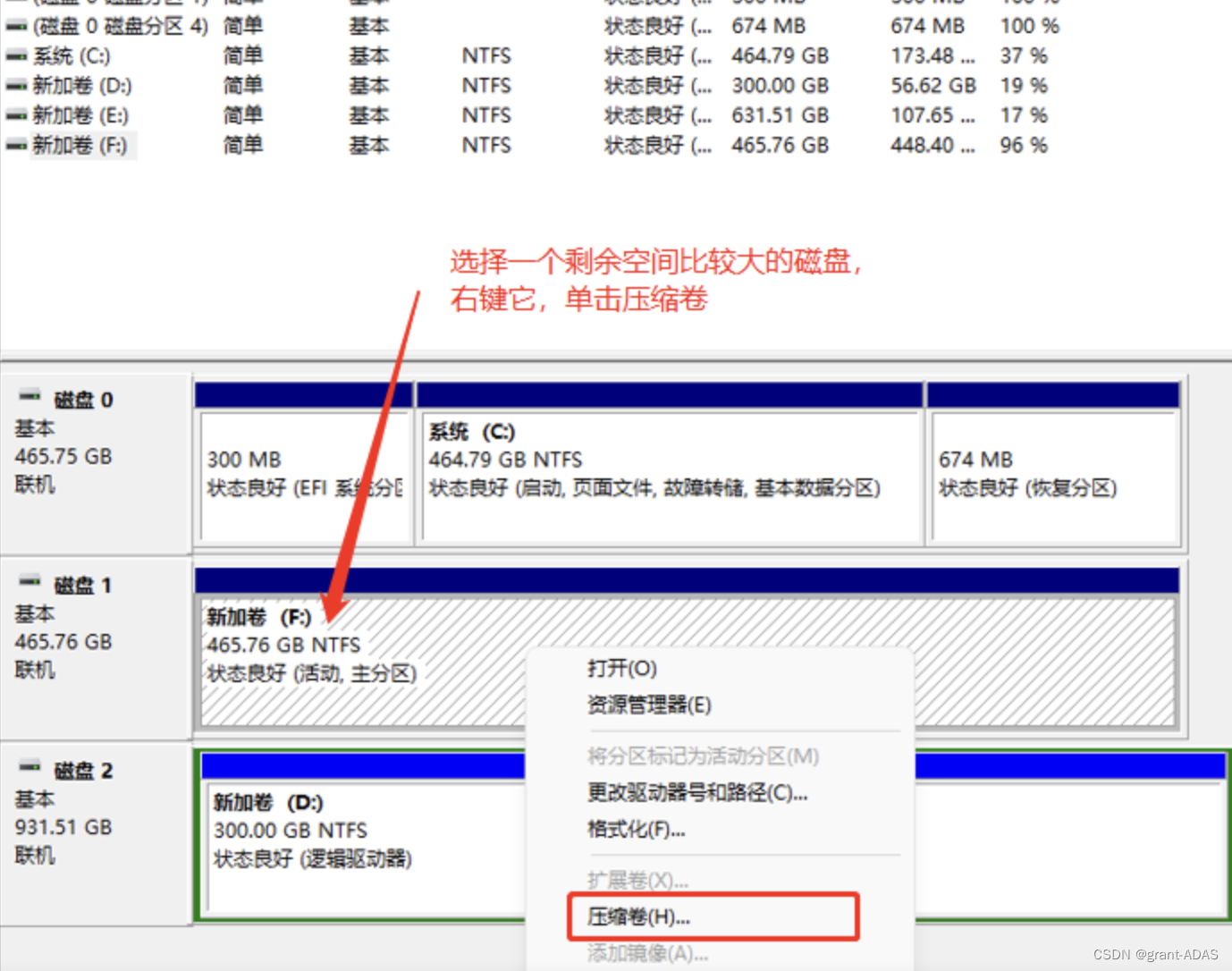This screenshot has width=1232, height=971.
Task: Click the 状态良好 status cell in 新加卷 (E:) row
Action: 658,115
